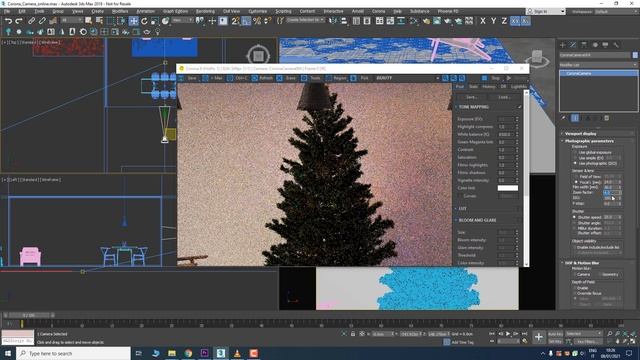
Task: Click the Refresh button in VFB
Action: click(x=262, y=78)
